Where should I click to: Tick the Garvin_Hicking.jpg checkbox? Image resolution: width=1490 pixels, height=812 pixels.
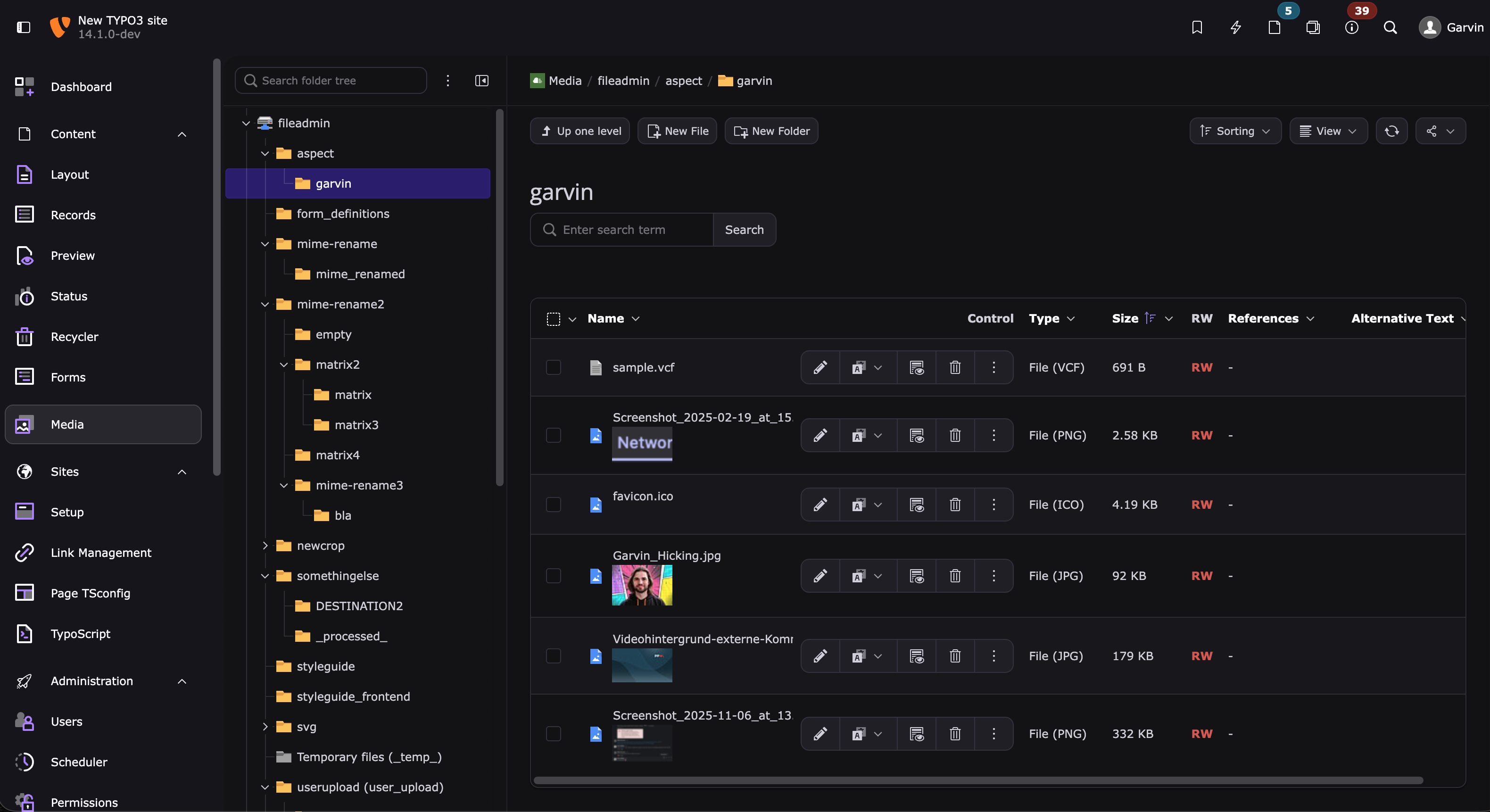(x=554, y=575)
